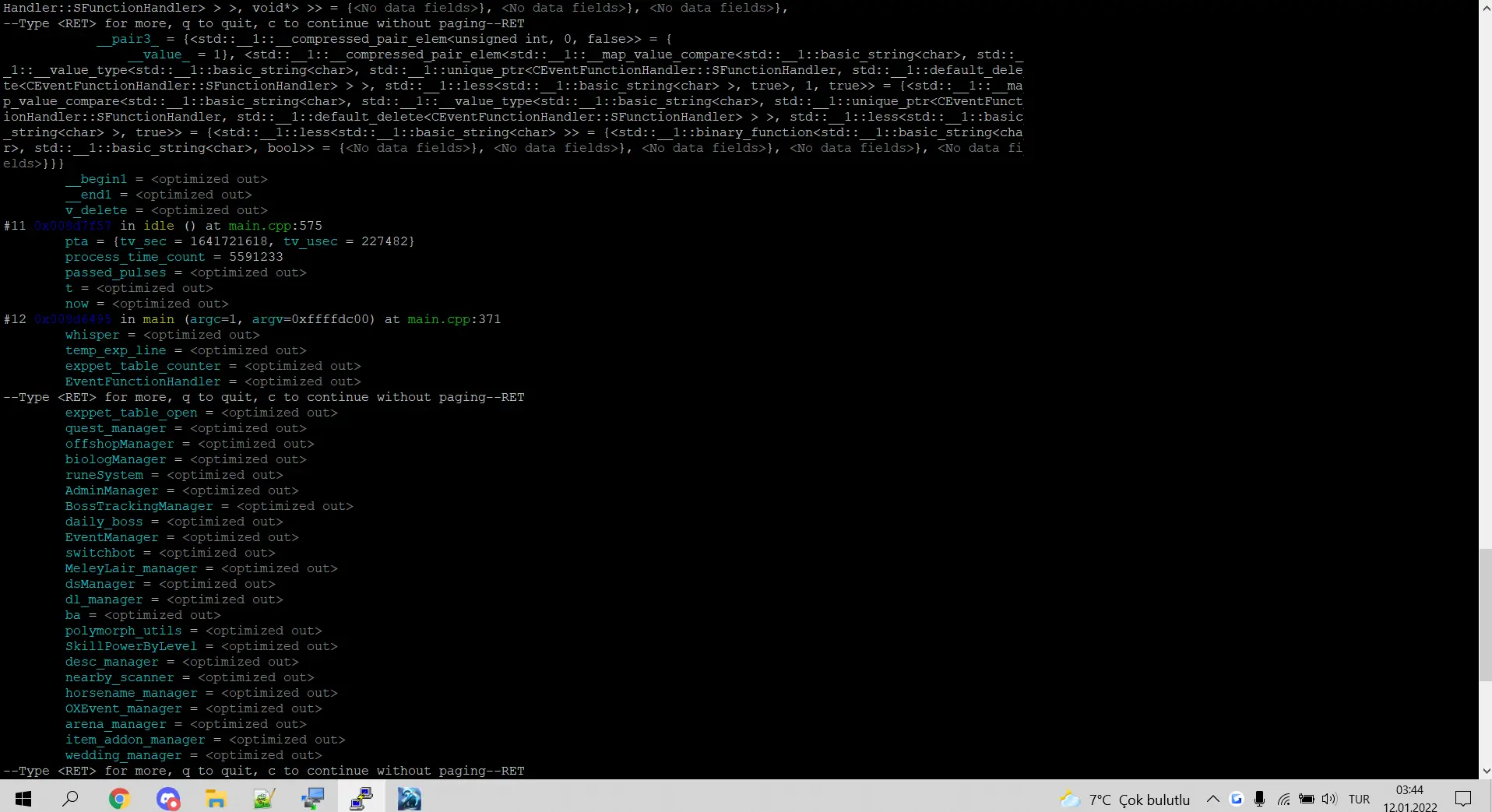Open the blue character game icon in taskbar
Viewport: 1492px width, 812px height.
[410, 799]
